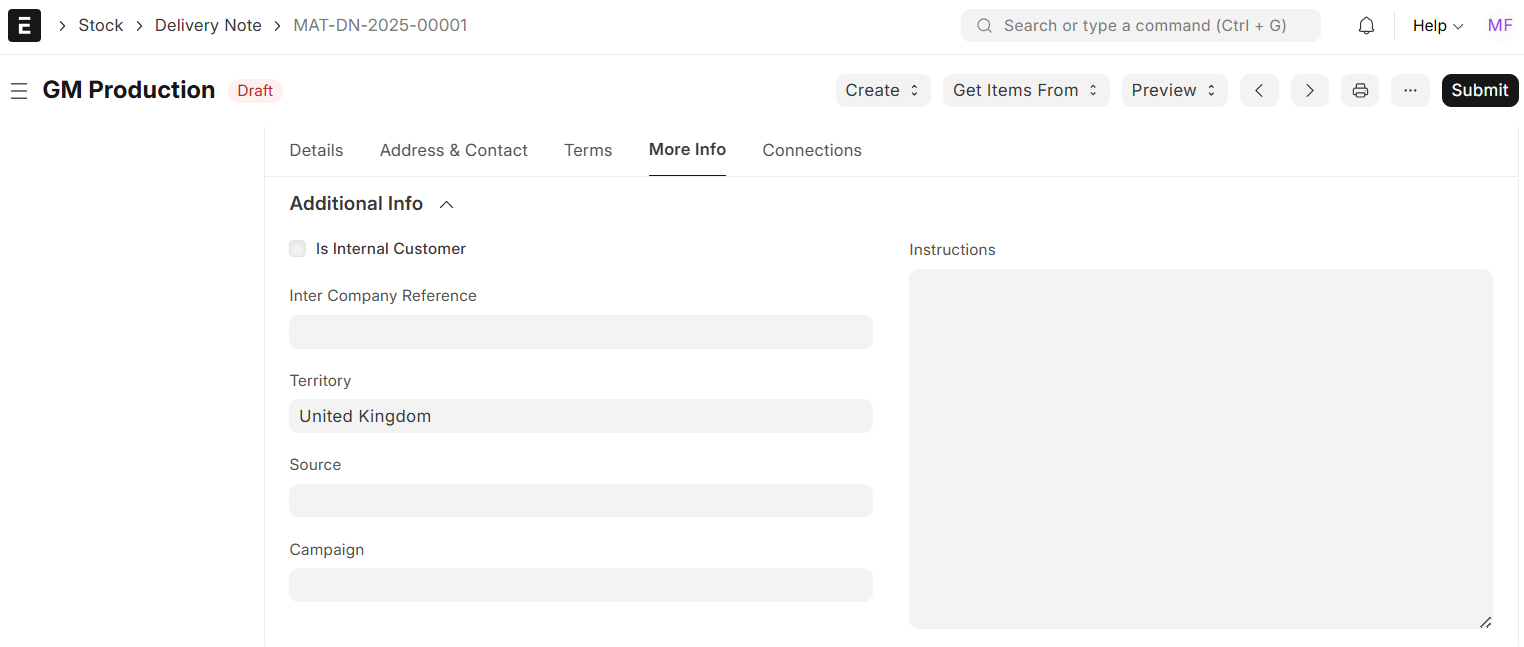1524x647 pixels.
Task: Click the ERPNext home logo icon
Action: click(24, 26)
